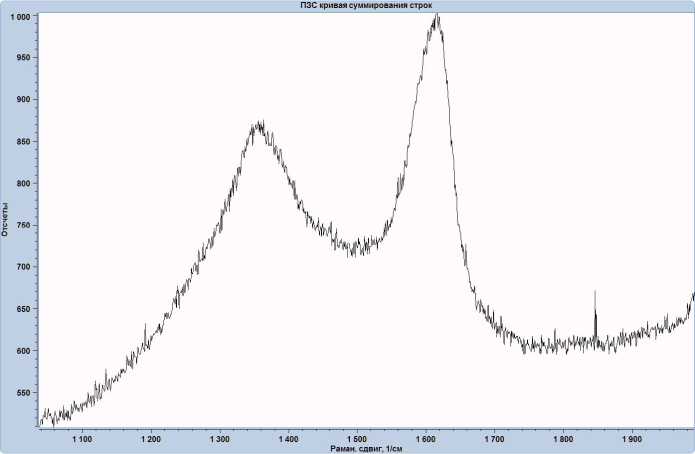Click the 900 Y-axis tick label

[25, 100]
